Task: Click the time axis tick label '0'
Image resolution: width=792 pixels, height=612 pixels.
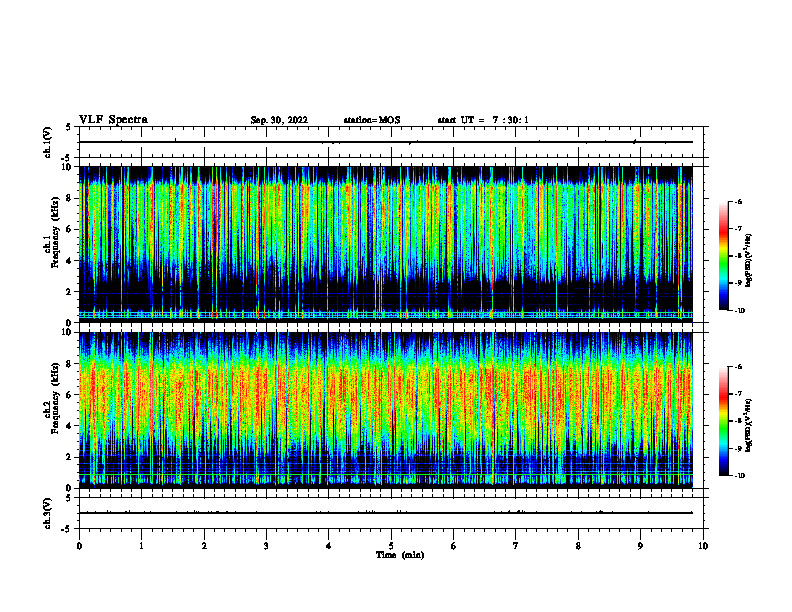Action: tap(79, 546)
